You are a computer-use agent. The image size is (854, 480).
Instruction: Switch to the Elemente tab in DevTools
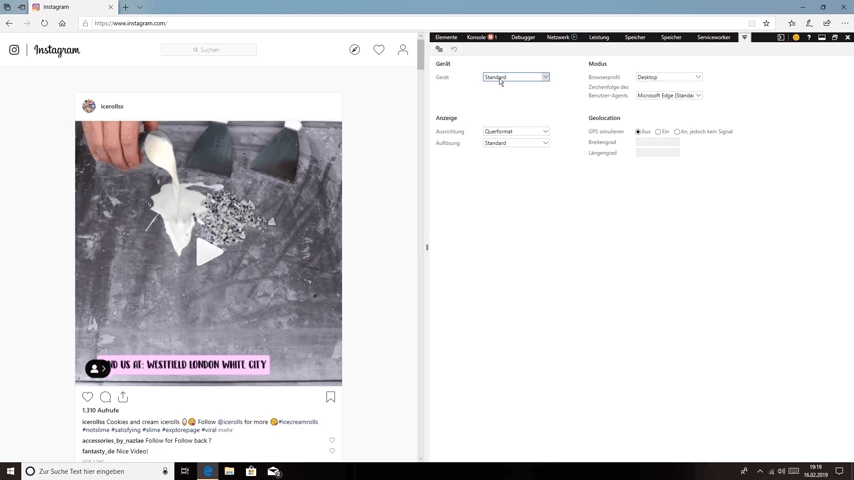pos(446,37)
